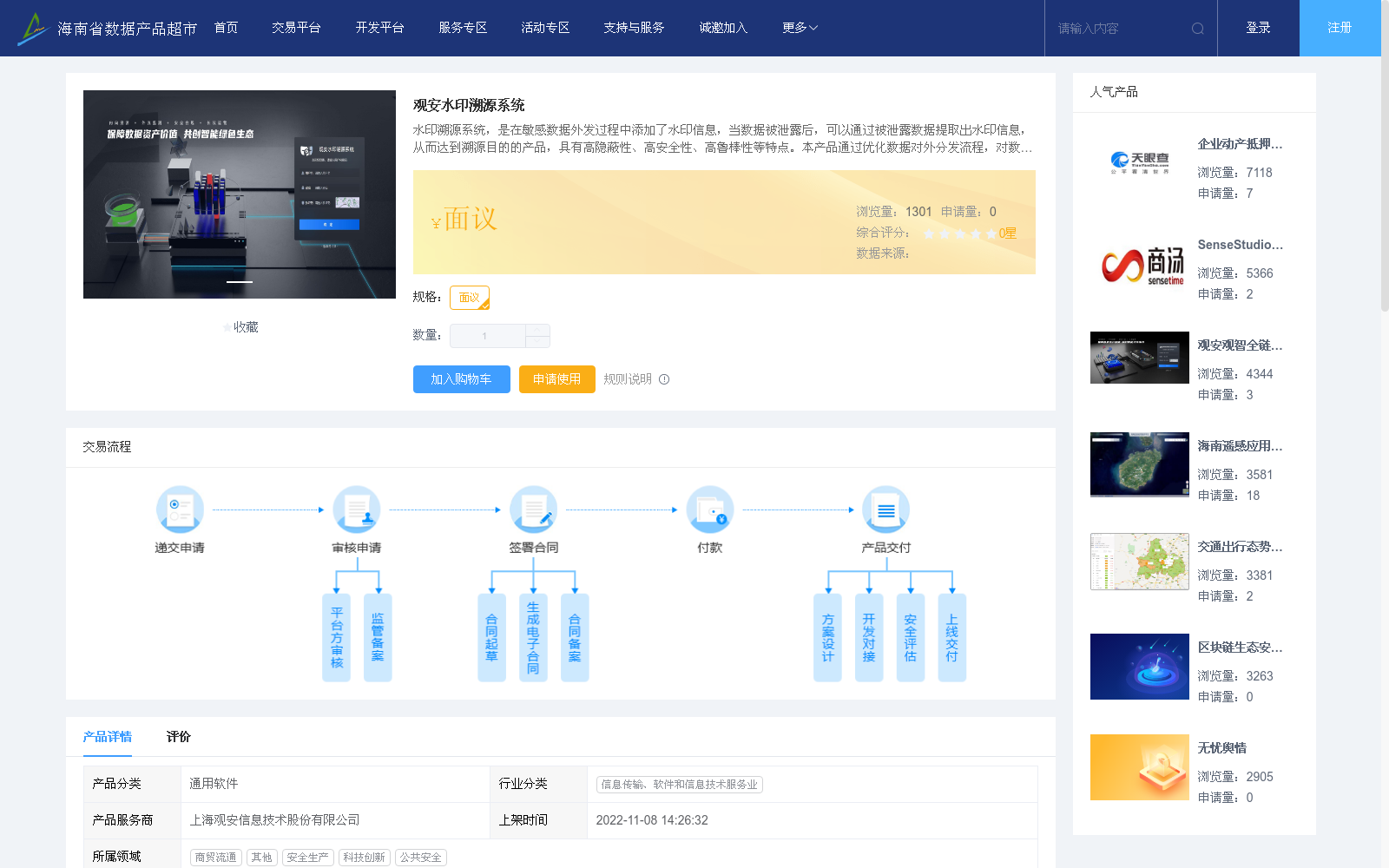Image resolution: width=1389 pixels, height=868 pixels.
Task: Open the 更多 dropdown menu
Action: point(800,28)
